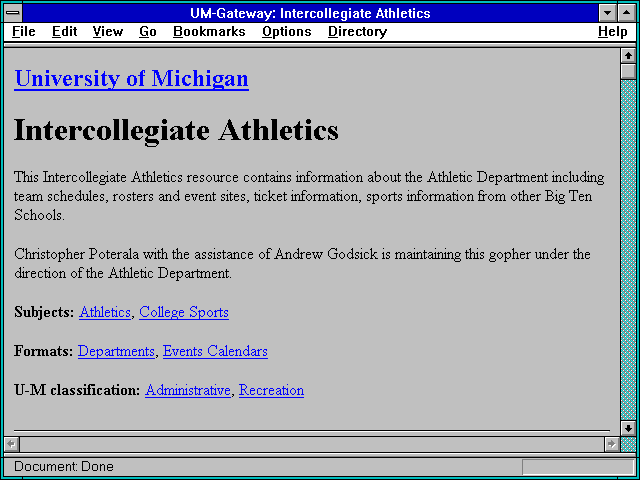The width and height of the screenshot is (640, 480).
Task: Open the Bookmarks menu
Action: coord(209,31)
